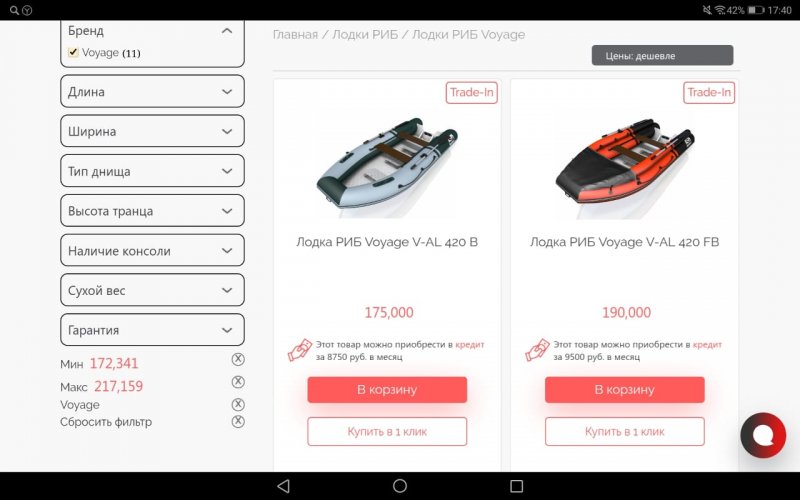This screenshot has width=800, height=500.
Task: Click Купить в 1 клик for 420 FB
Action: [624, 432]
